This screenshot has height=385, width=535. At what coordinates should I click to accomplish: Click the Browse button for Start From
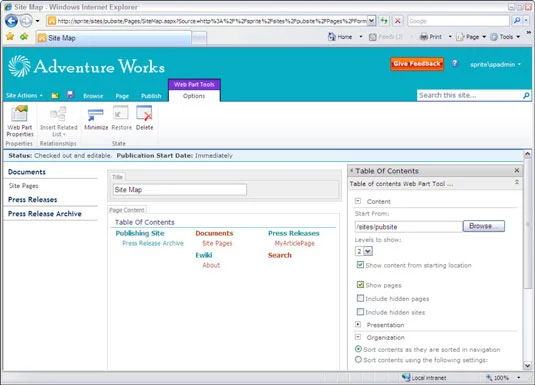pos(483,226)
